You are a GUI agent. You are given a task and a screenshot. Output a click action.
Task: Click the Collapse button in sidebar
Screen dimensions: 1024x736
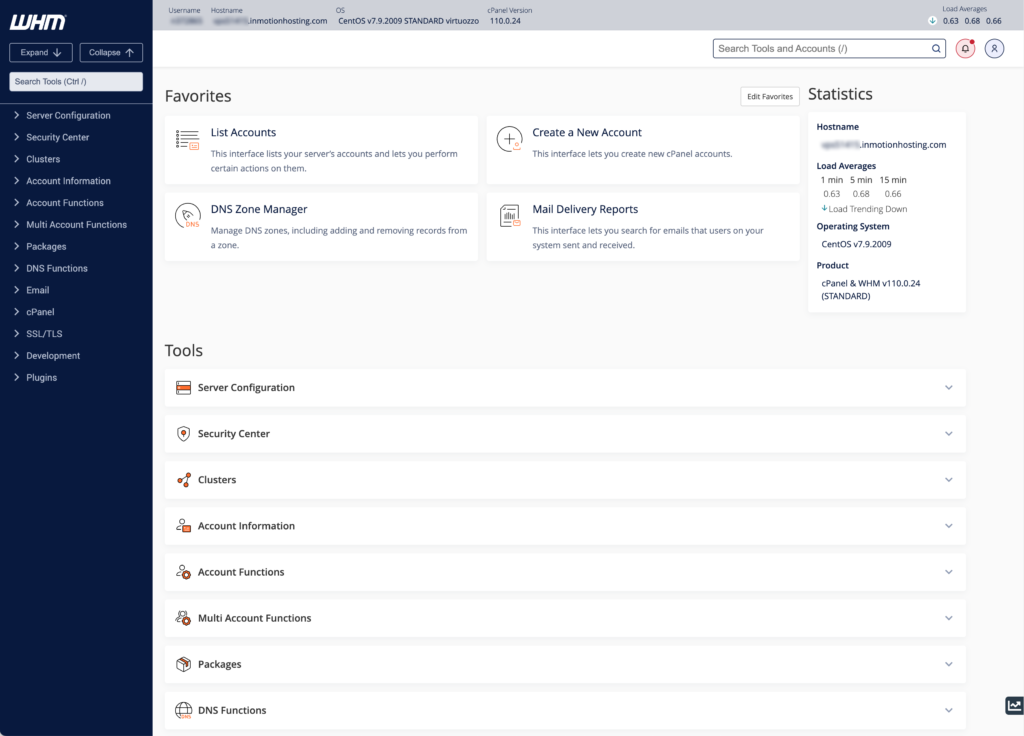pos(111,52)
